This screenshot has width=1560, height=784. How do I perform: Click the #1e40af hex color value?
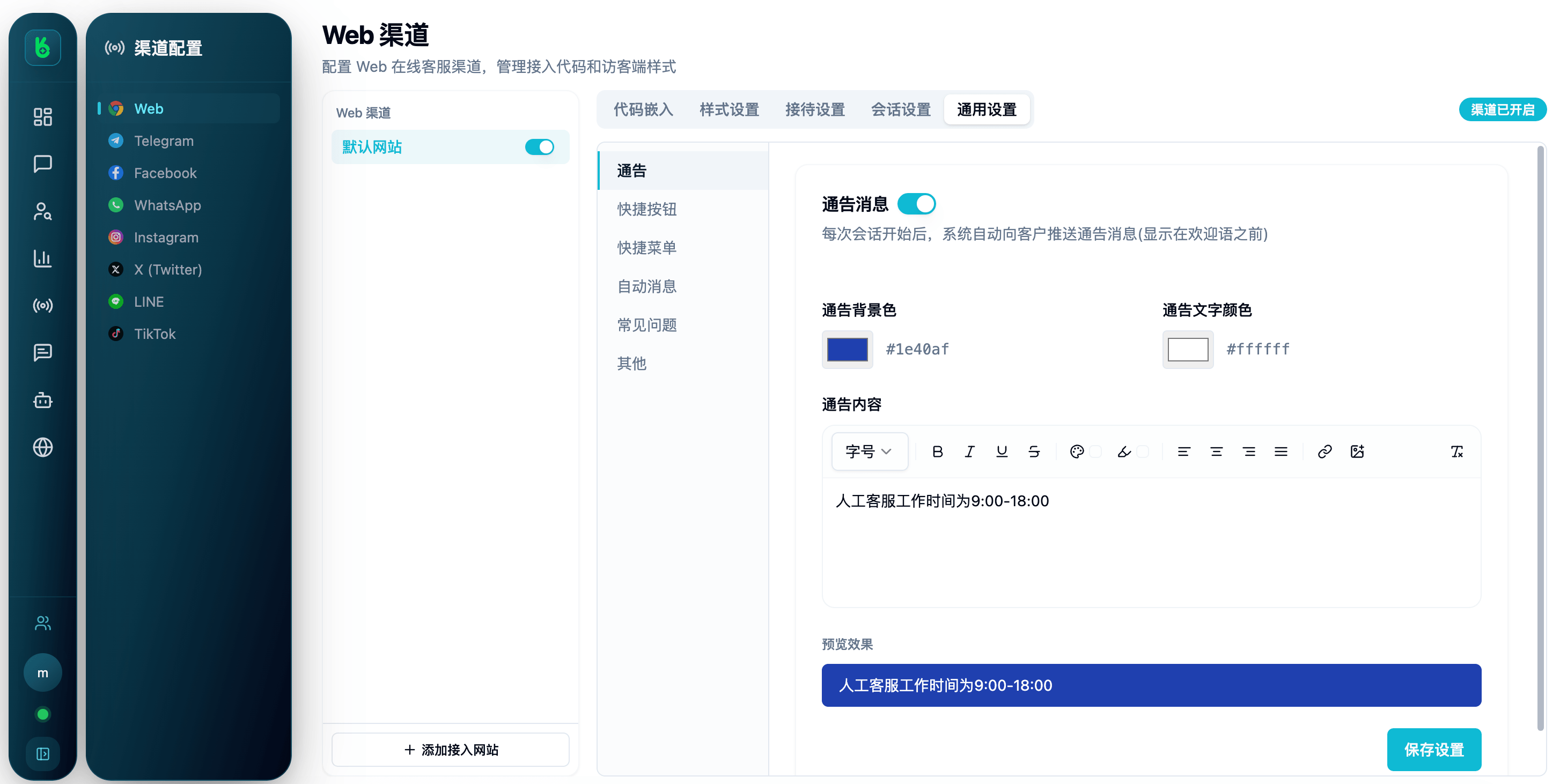point(917,349)
